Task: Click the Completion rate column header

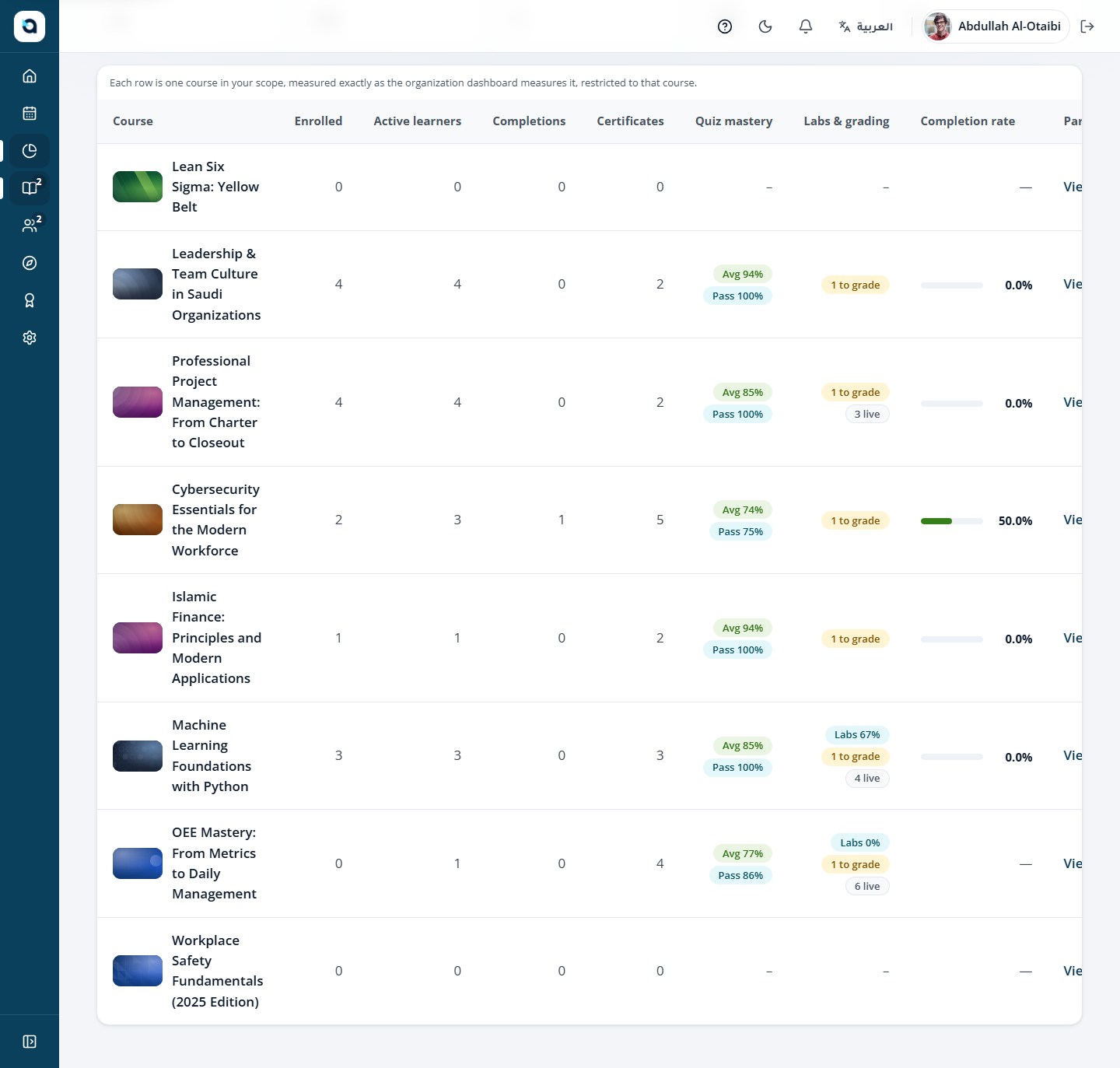Action: (968, 121)
